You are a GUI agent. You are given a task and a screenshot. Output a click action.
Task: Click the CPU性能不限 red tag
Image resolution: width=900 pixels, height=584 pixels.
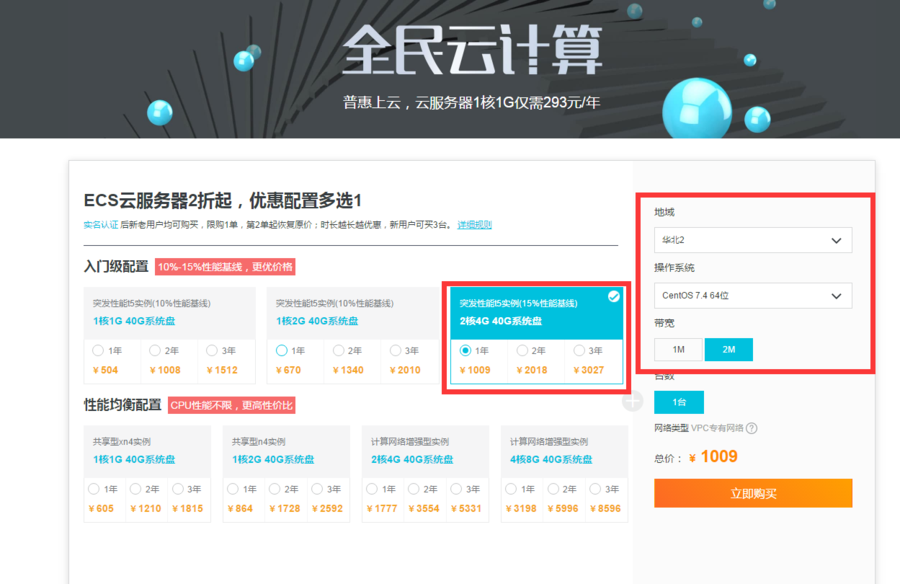(231, 405)
